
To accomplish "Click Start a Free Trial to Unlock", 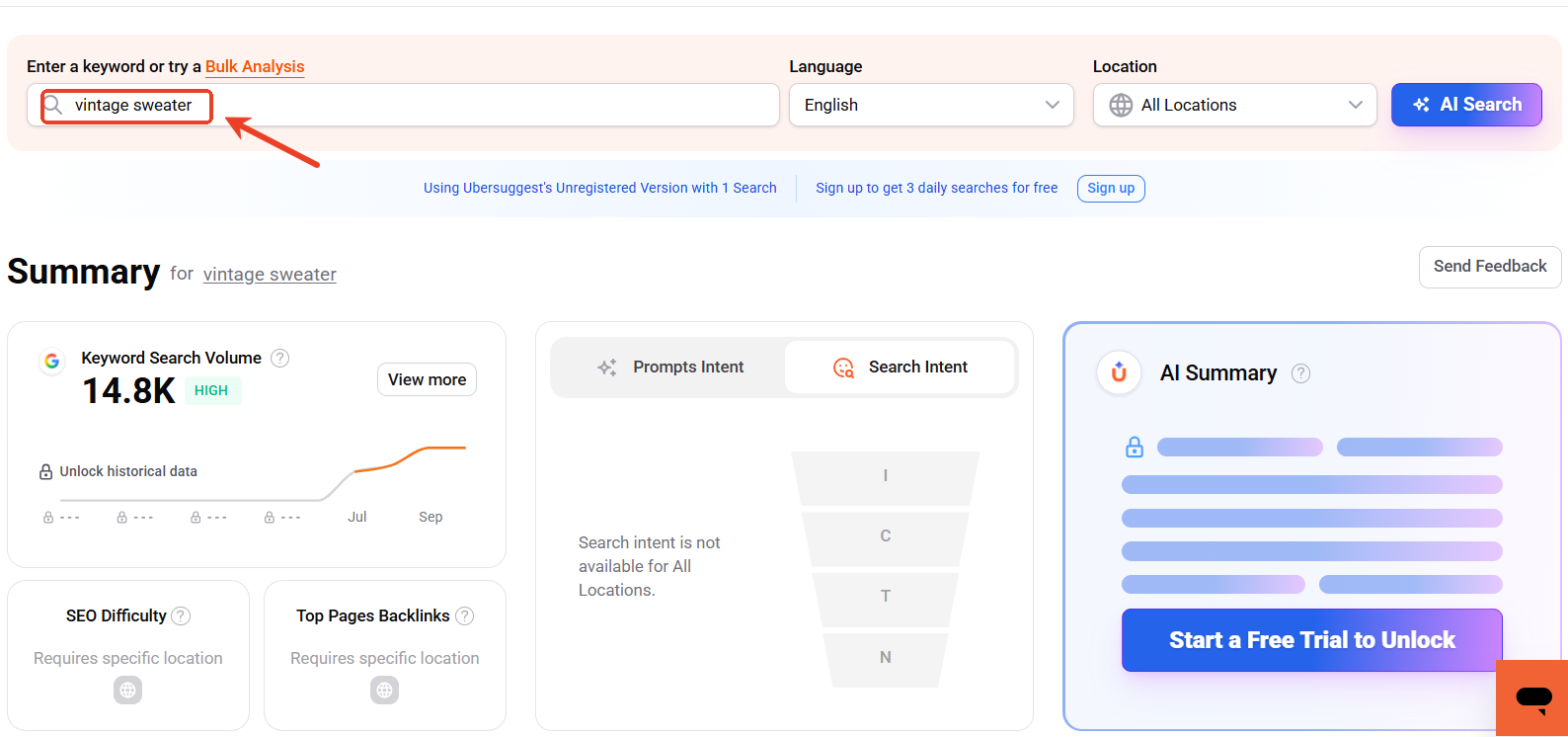I will [x=1311, y=640].
